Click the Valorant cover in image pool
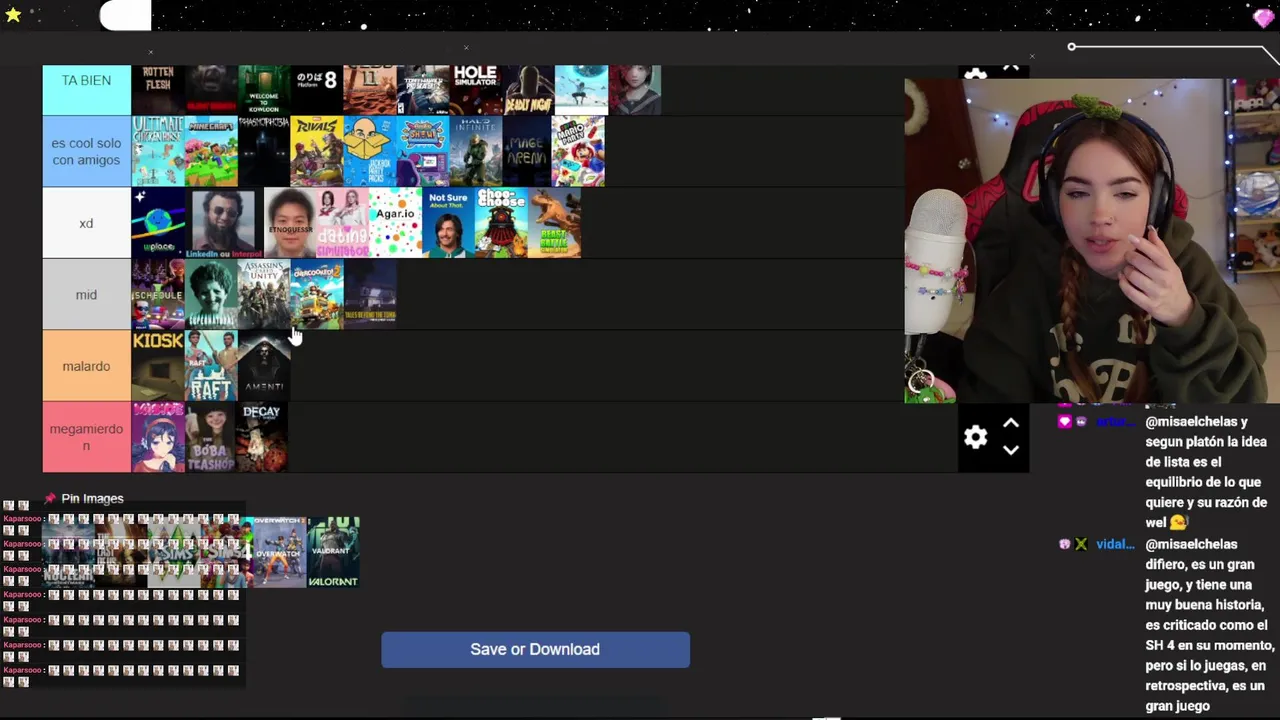 (333, 551)
